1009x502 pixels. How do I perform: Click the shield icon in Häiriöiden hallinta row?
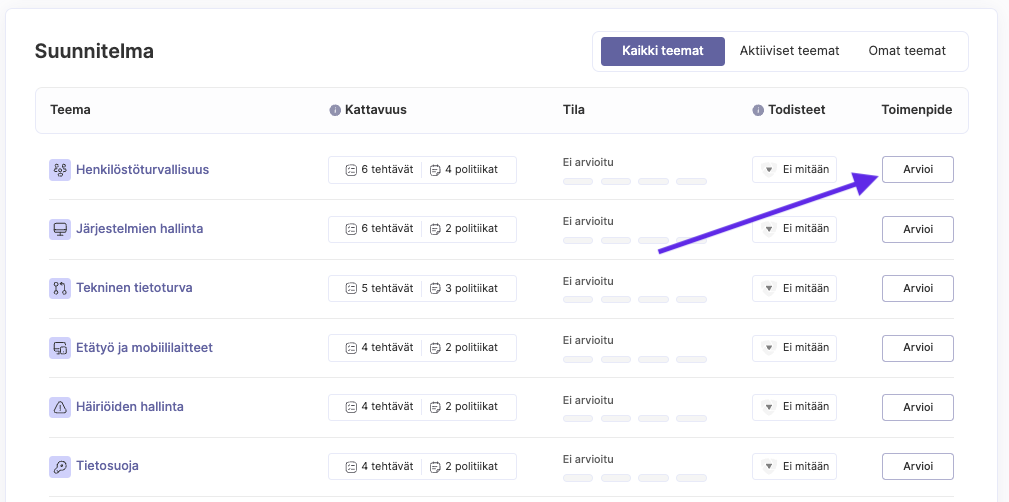pos(769,407)
